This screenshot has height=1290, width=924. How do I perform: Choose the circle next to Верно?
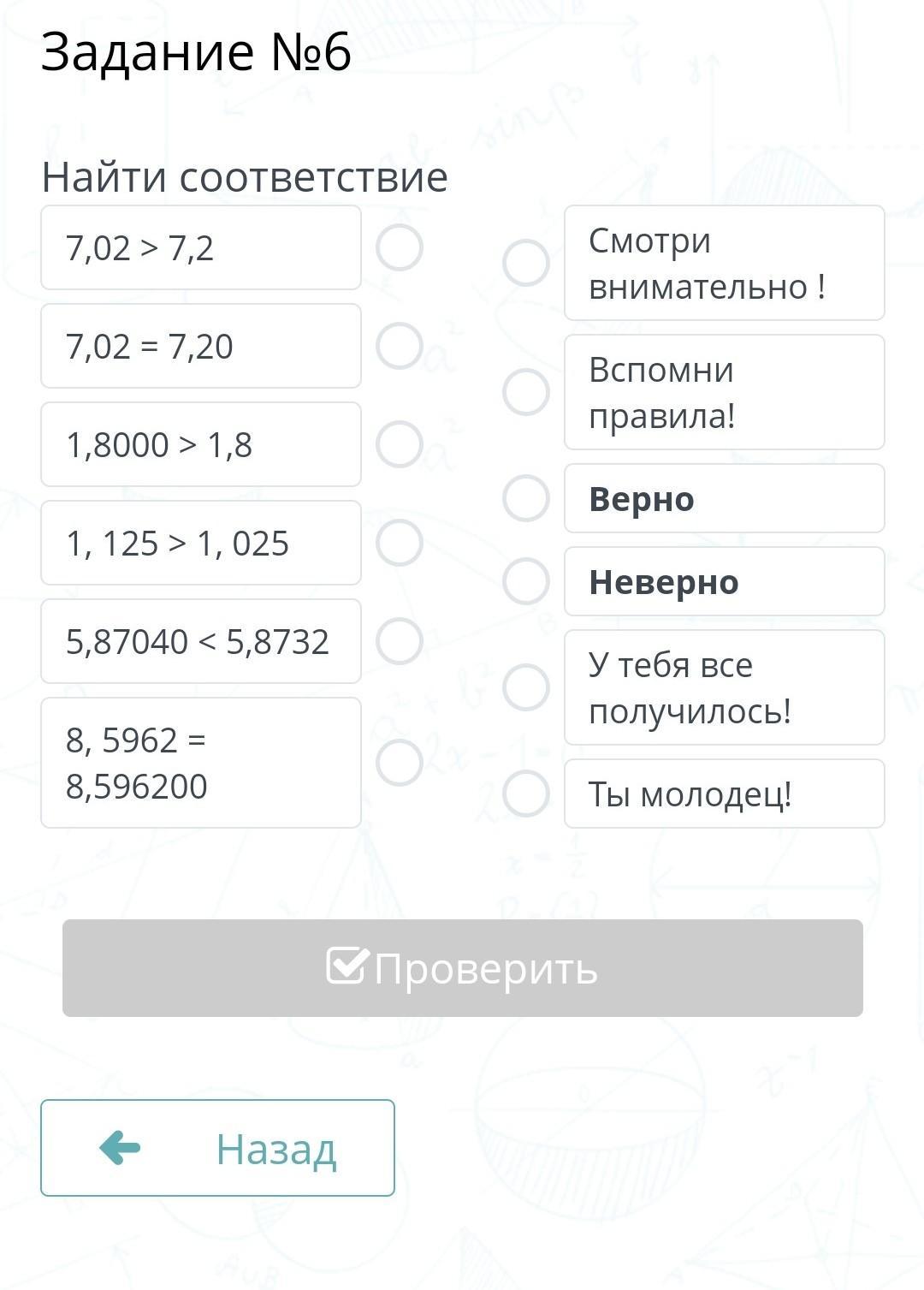click(x=526, y=498)
